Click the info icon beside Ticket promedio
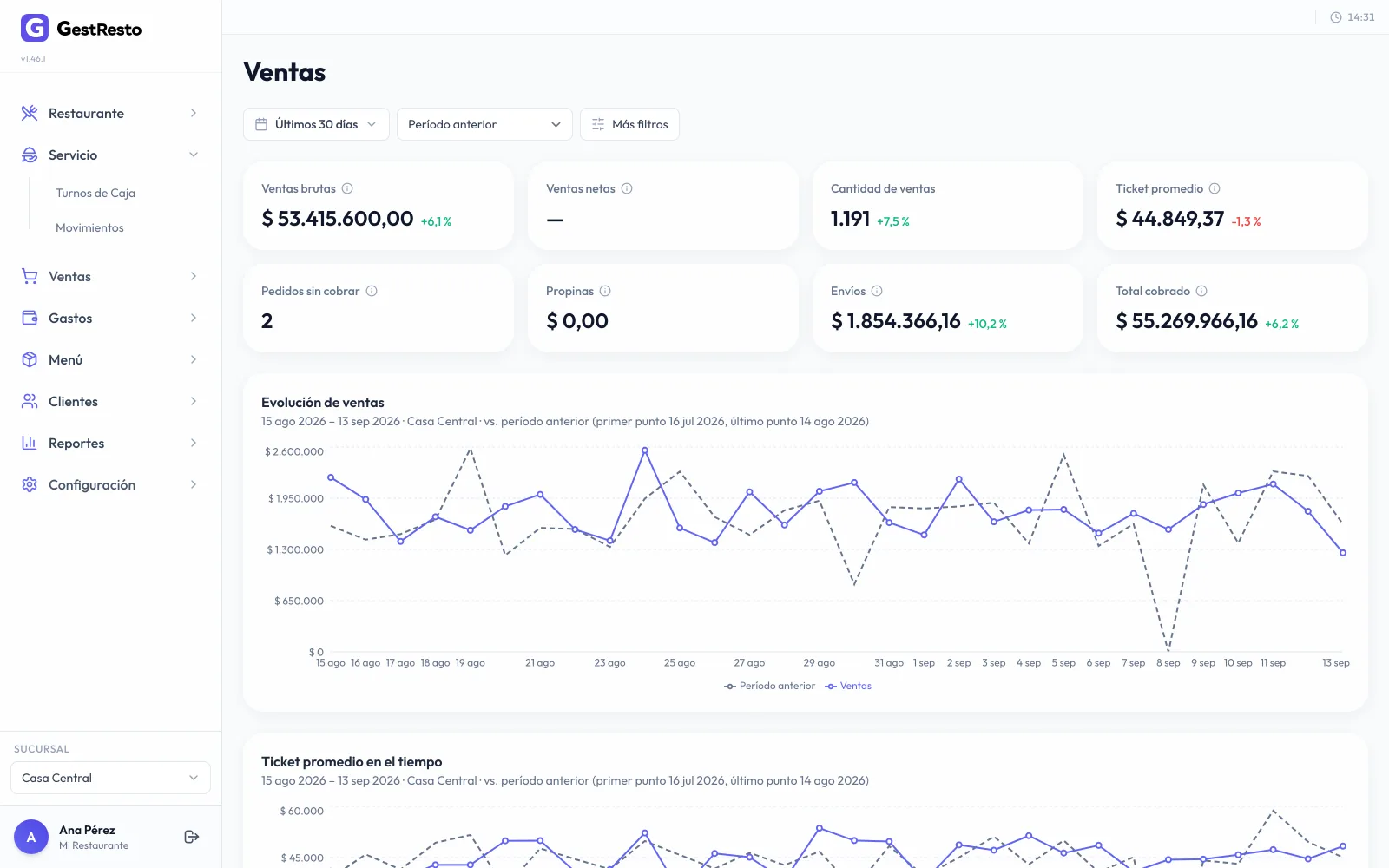This screenshot has width=1389, height=868. click(1215, 188)
